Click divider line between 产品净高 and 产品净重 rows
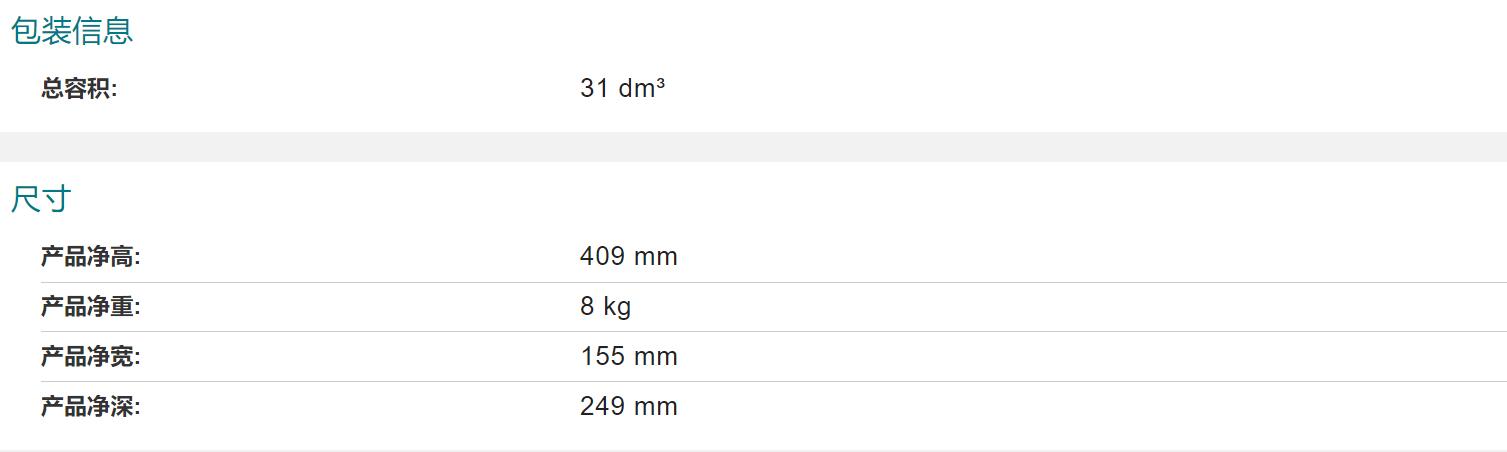 tap(774, 282)
